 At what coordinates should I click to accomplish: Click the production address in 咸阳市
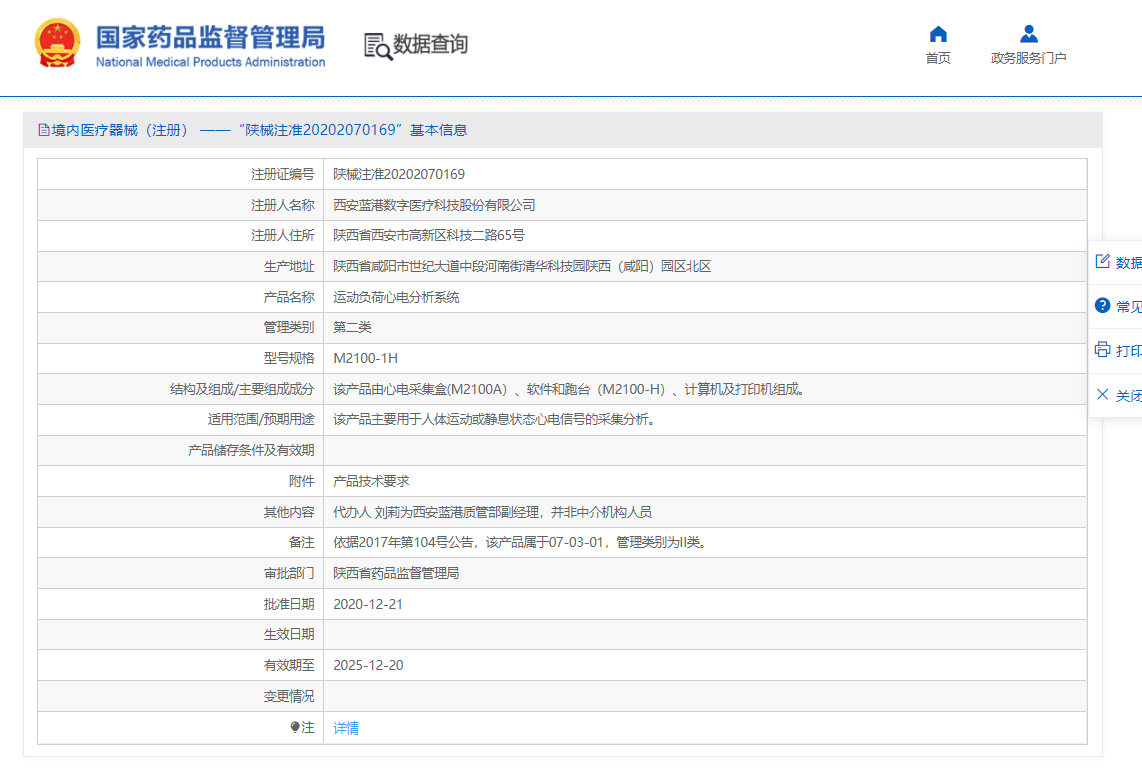pyautogui.click(x=522, y=267)
